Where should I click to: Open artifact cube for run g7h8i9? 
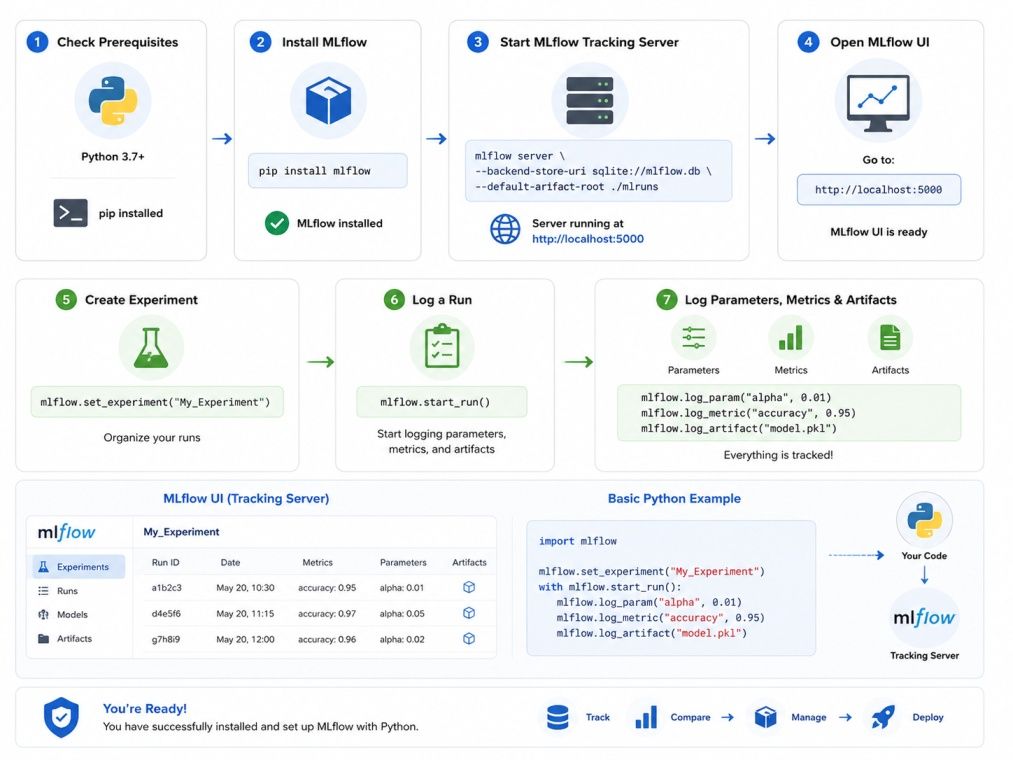point(469,639)
